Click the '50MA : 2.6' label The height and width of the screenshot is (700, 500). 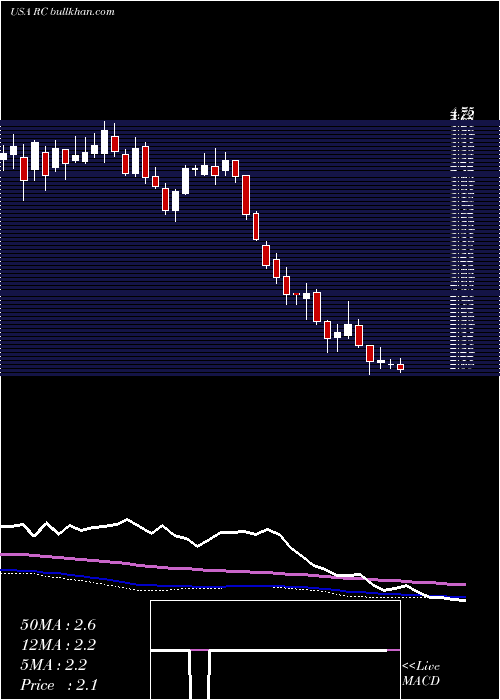[x=58, y=625]
